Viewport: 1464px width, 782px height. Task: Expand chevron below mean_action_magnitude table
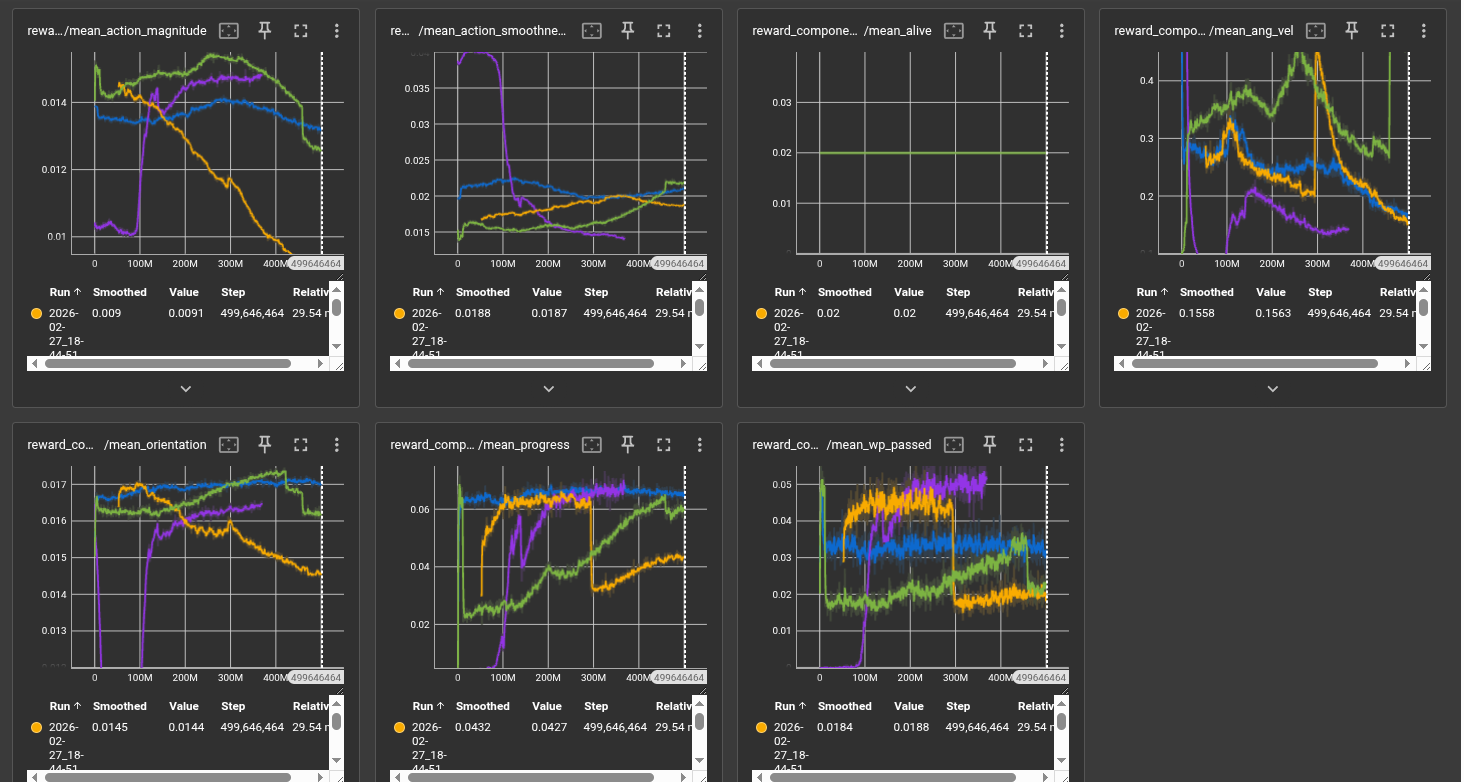(185, 388)
